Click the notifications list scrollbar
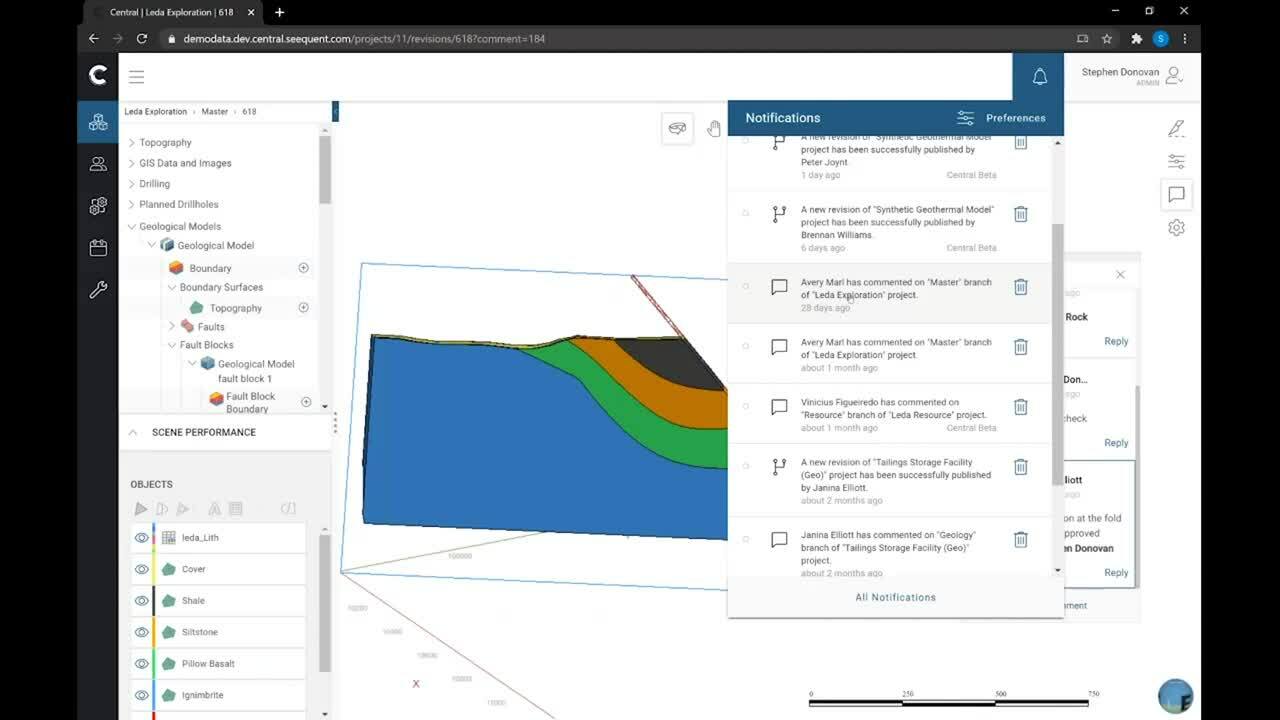Viewport: 1280px width, 720px height. 1058,355
